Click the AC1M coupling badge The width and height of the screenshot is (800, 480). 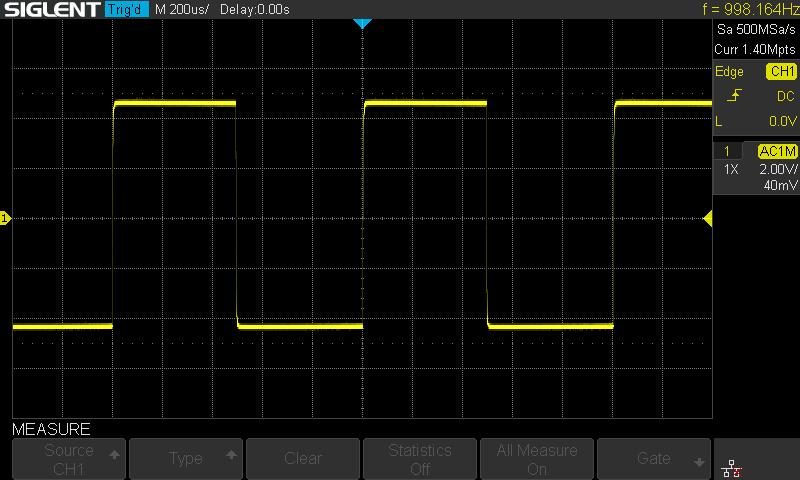(x=778, y=151)
